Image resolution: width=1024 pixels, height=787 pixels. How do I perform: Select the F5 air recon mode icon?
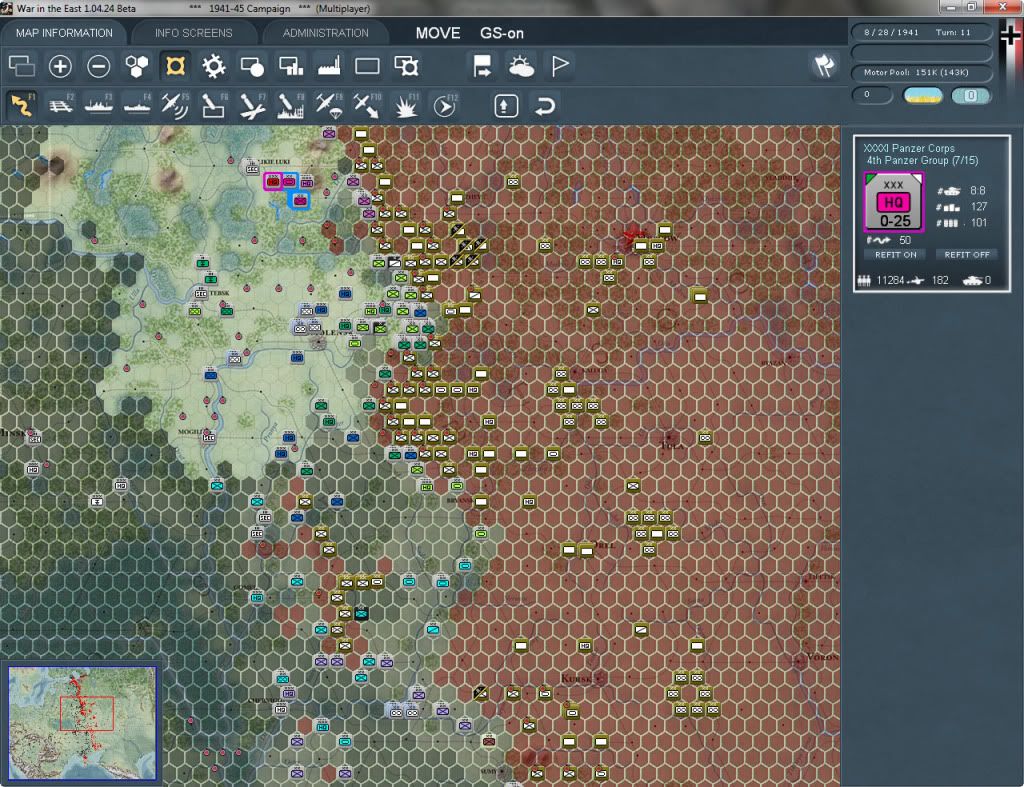(175, 105)
